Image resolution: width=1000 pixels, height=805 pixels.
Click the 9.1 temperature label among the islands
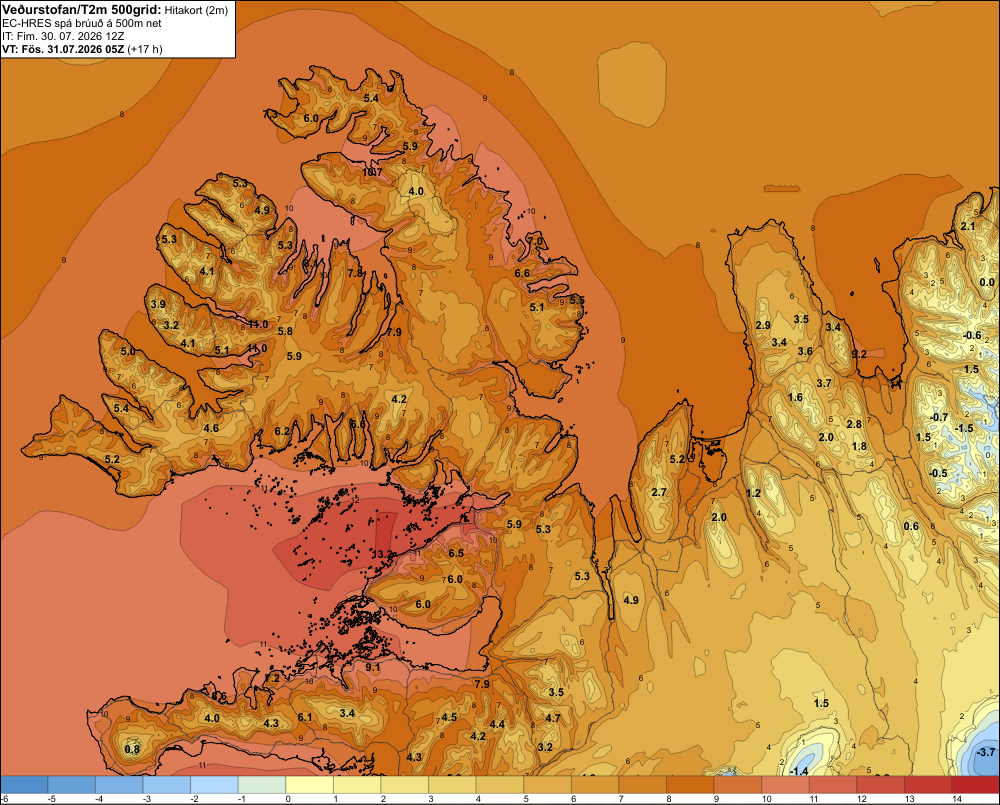[x=372, y=667]
